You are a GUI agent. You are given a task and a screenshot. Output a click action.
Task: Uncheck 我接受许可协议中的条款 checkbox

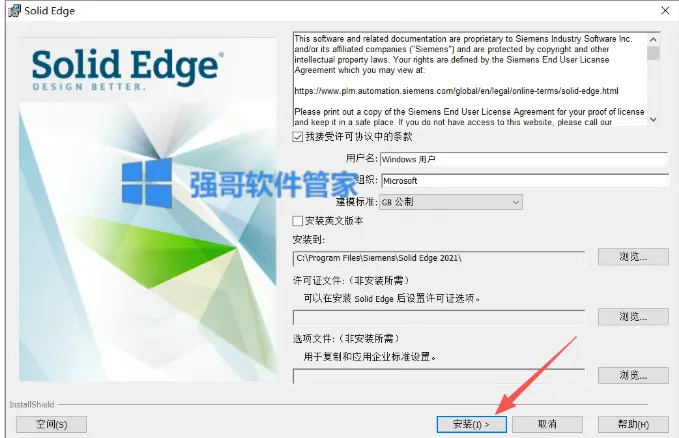[x=297, y=137]
